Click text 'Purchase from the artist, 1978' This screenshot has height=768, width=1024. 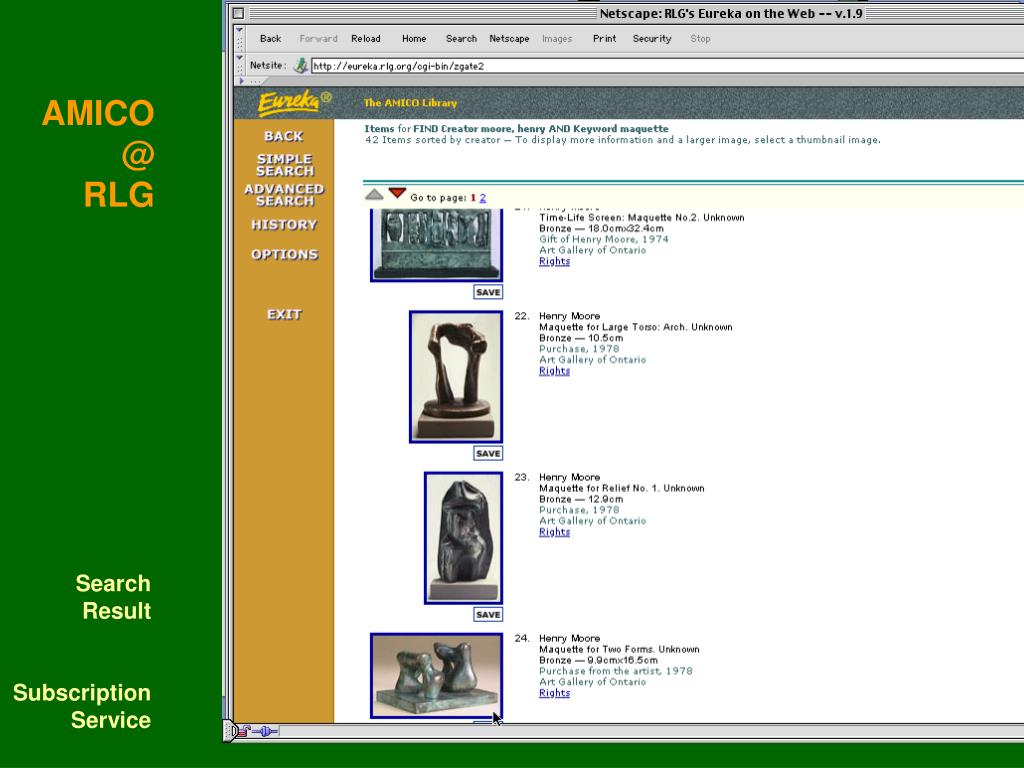click(x=616, y=671)
